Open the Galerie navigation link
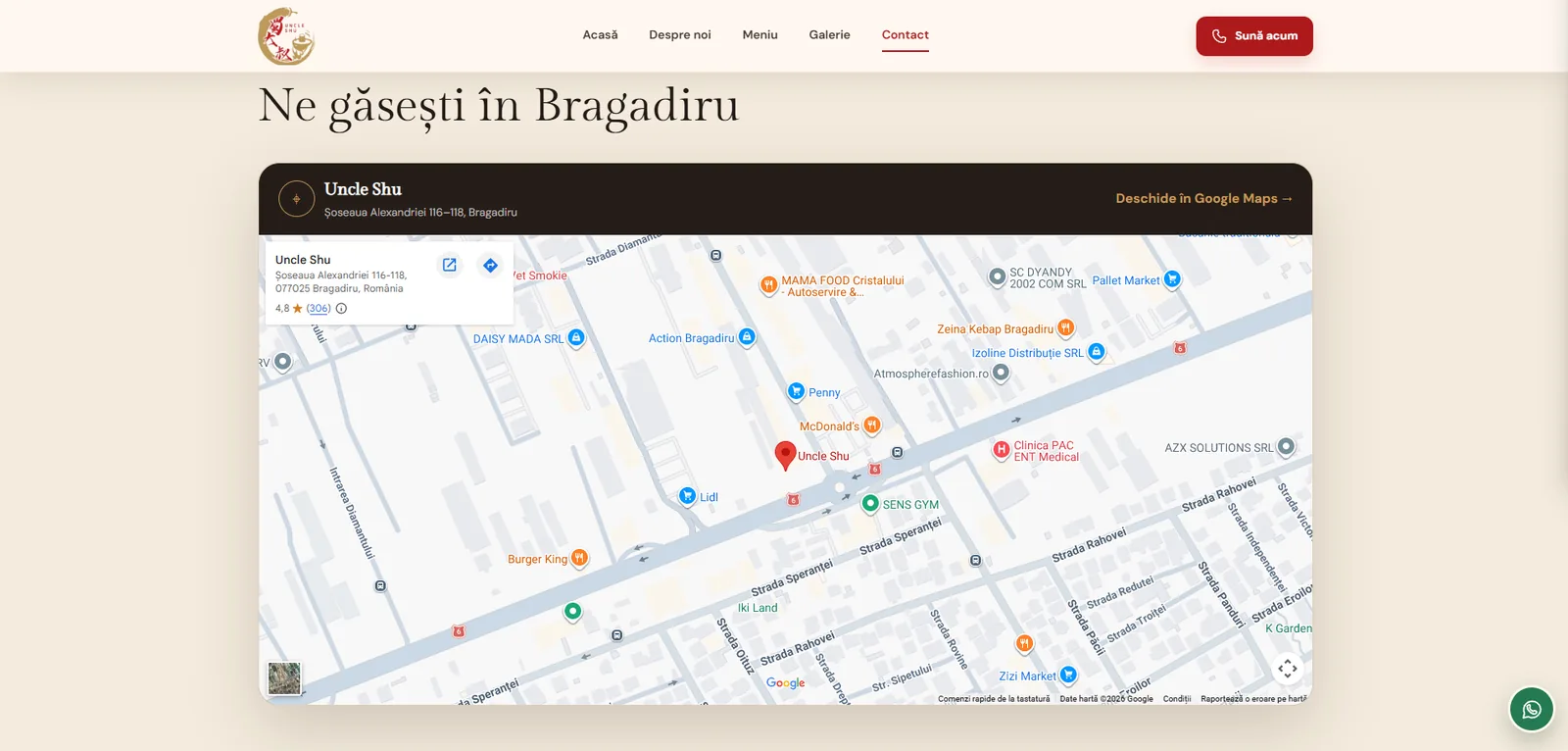This screenshot has width=1568, height=751. point(829,35)
